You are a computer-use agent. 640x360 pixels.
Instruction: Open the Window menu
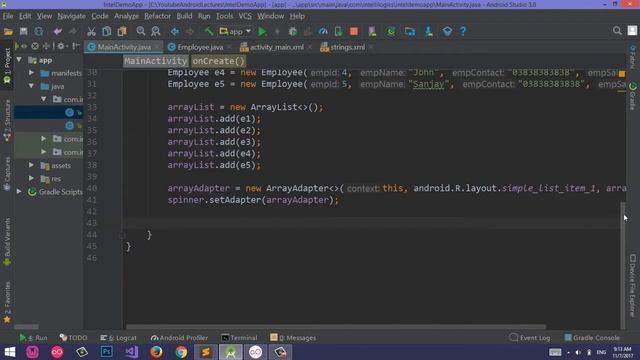(270, 16)
